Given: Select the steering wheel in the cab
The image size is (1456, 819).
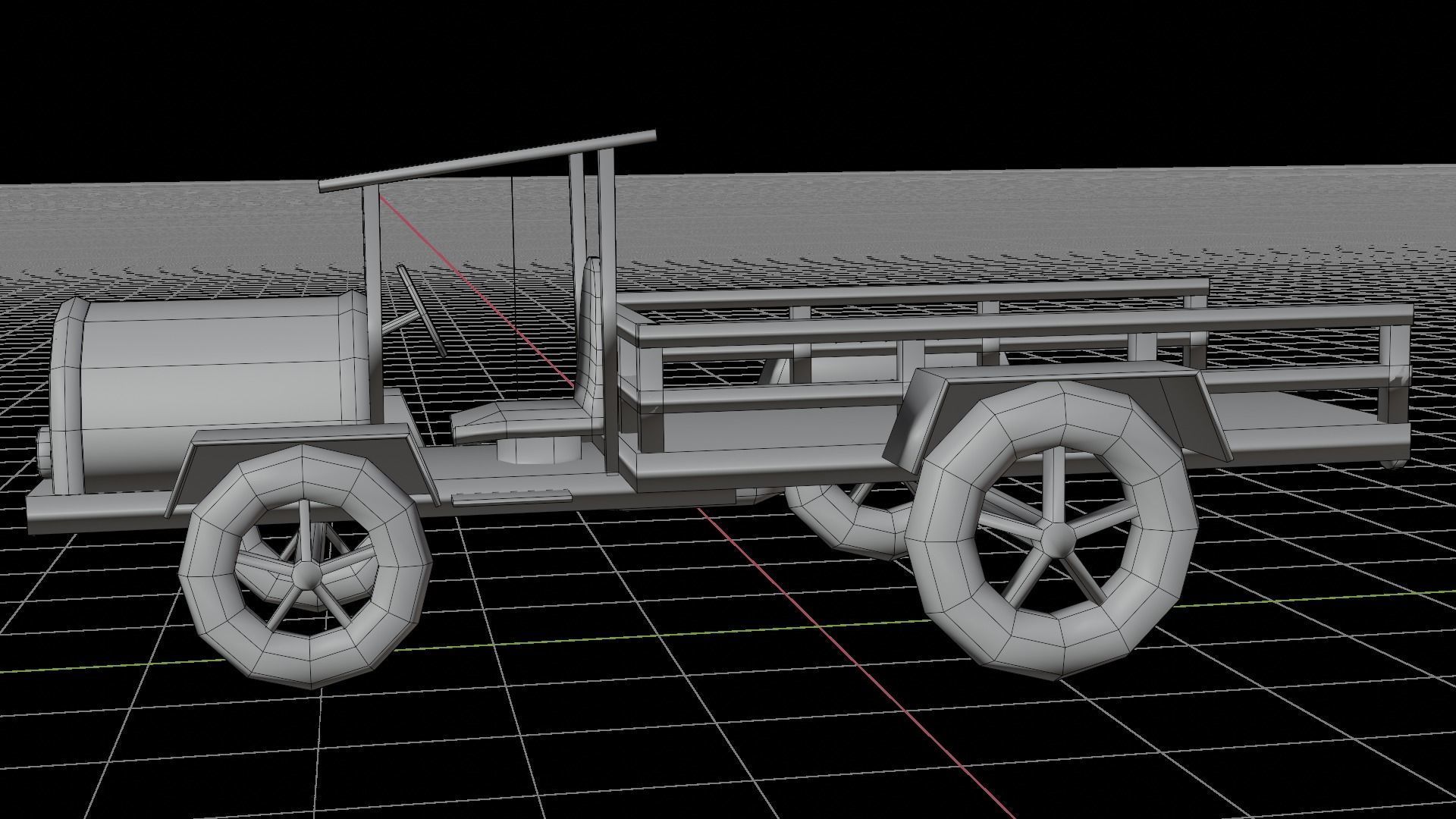Looking at the screenshot, I should tap(421, 309).
